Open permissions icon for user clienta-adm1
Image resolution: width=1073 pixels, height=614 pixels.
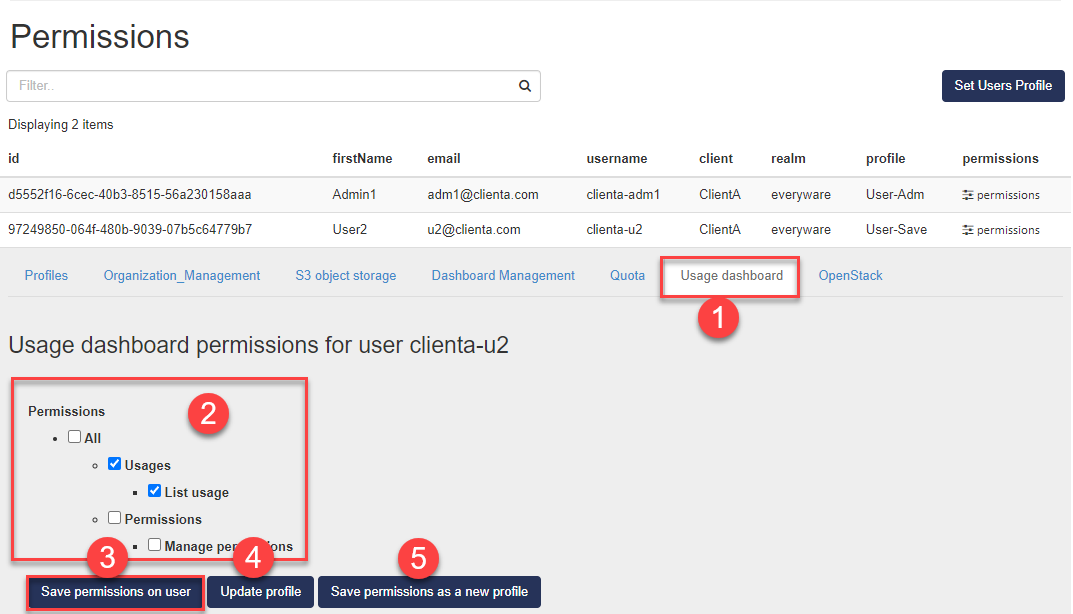coord(967,195)
